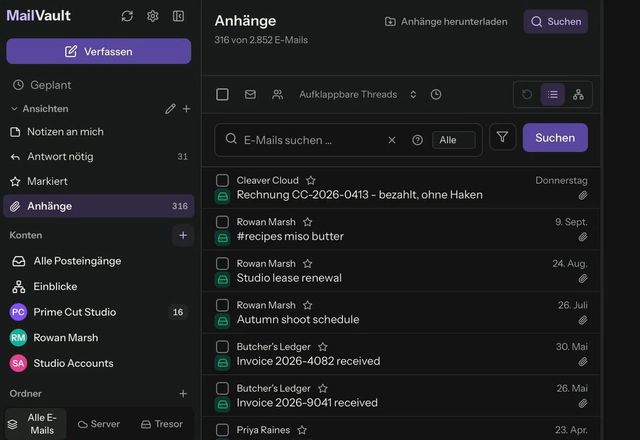Check the Autumn shoot schedule checkbox
This screenshot has height=440, width=640.
coord(222,305)
